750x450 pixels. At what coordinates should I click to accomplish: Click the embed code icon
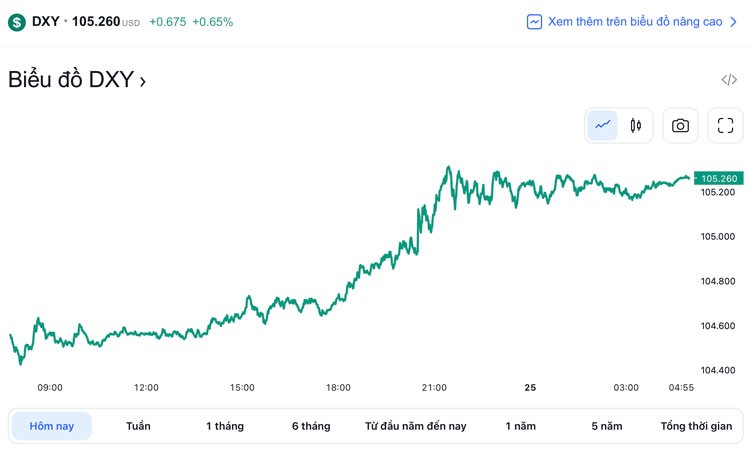729,80
